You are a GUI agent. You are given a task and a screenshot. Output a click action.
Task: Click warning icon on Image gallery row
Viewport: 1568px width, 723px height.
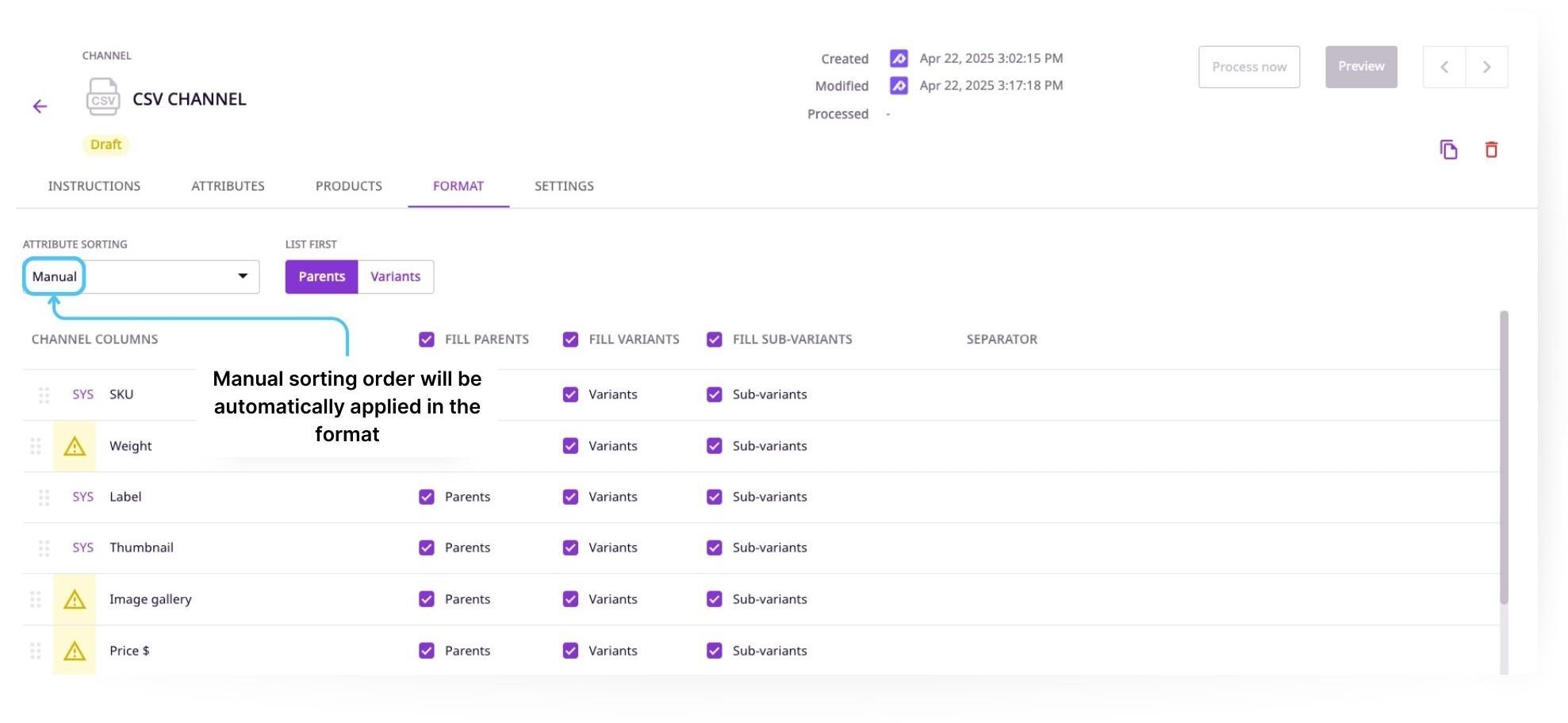[75, 599]
